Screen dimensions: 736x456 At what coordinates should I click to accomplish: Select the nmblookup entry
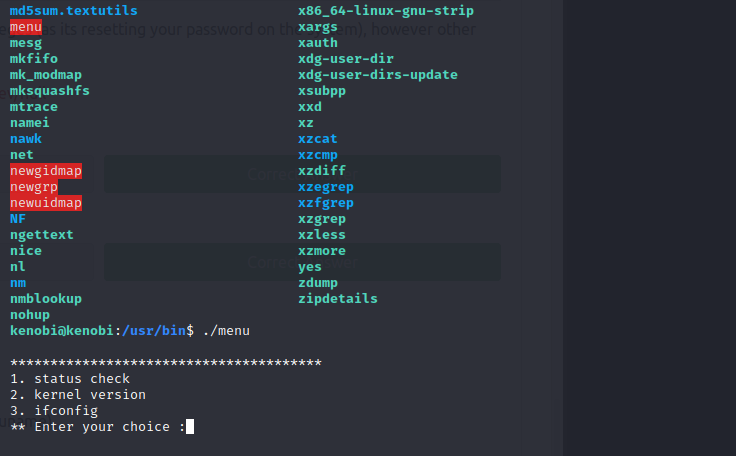(x=46, y=299)
